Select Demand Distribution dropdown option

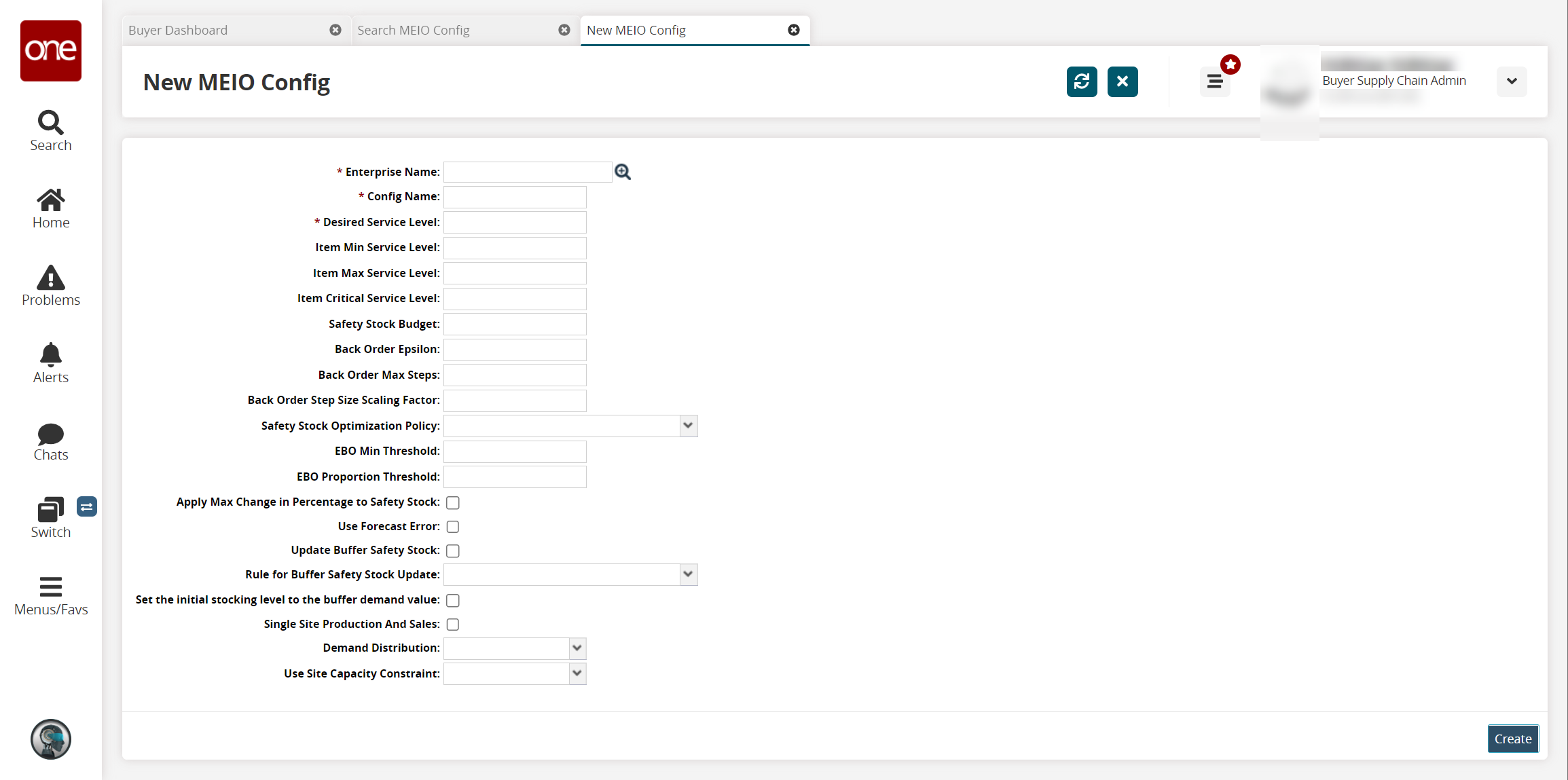[578, 648]
